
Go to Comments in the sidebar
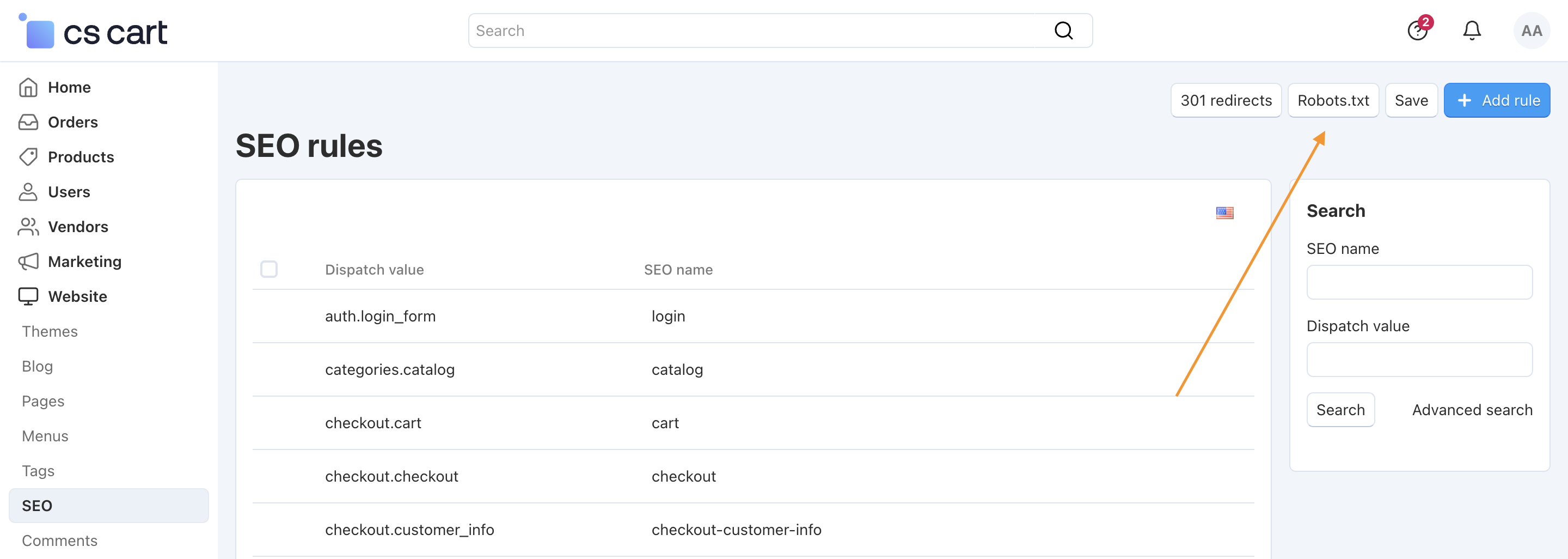60,540
